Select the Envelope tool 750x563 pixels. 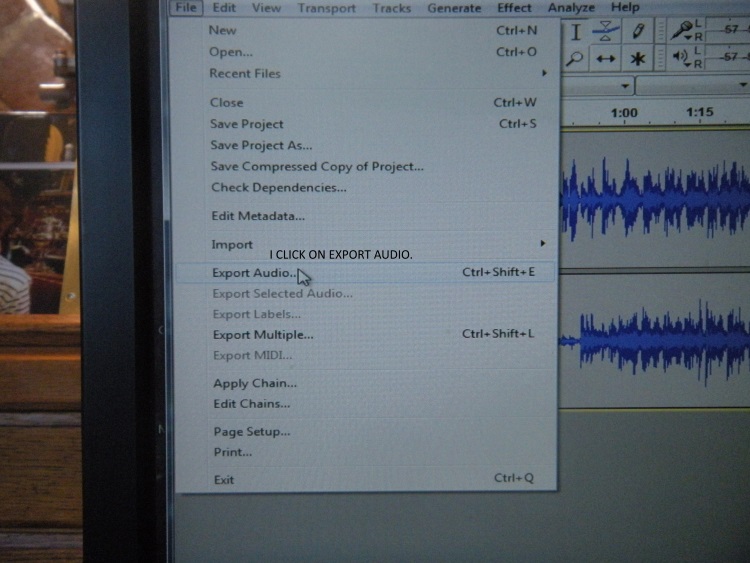click(x=606, y=31)
